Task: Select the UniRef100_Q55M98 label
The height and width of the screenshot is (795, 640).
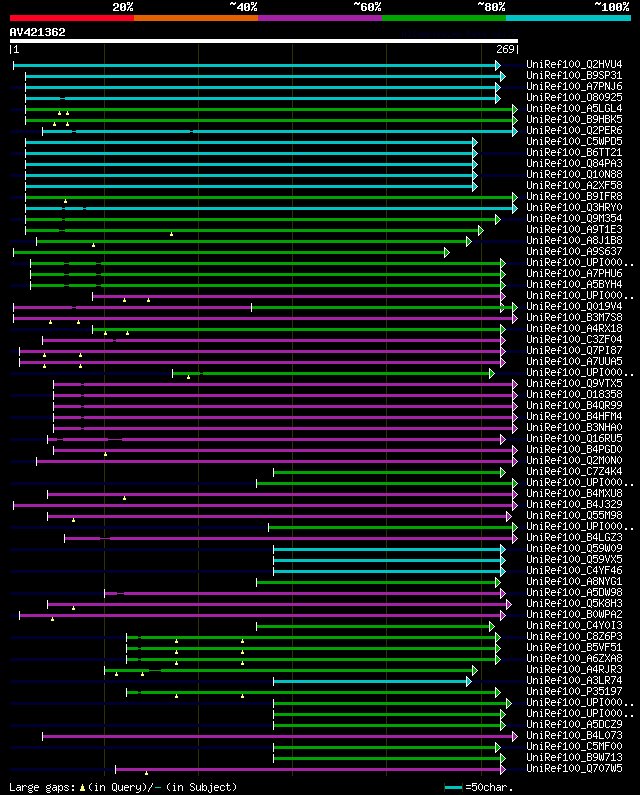Action: pyautogui.click(x=574, y=516)
